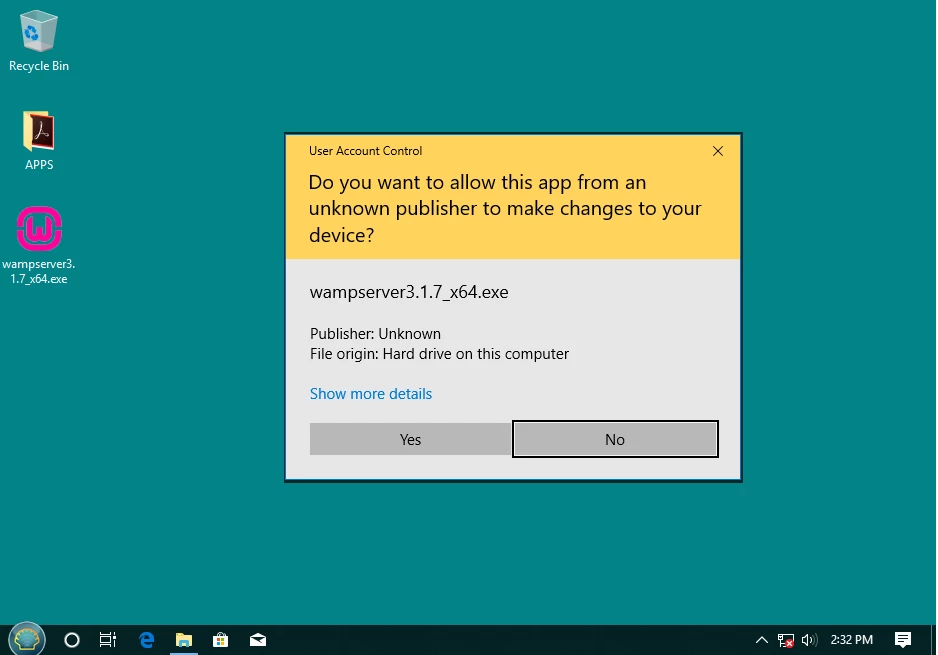Select the APPS folder on desktop
Viewport: 938px width, 655px height.
pyautogui.click(x=39, y=141)
